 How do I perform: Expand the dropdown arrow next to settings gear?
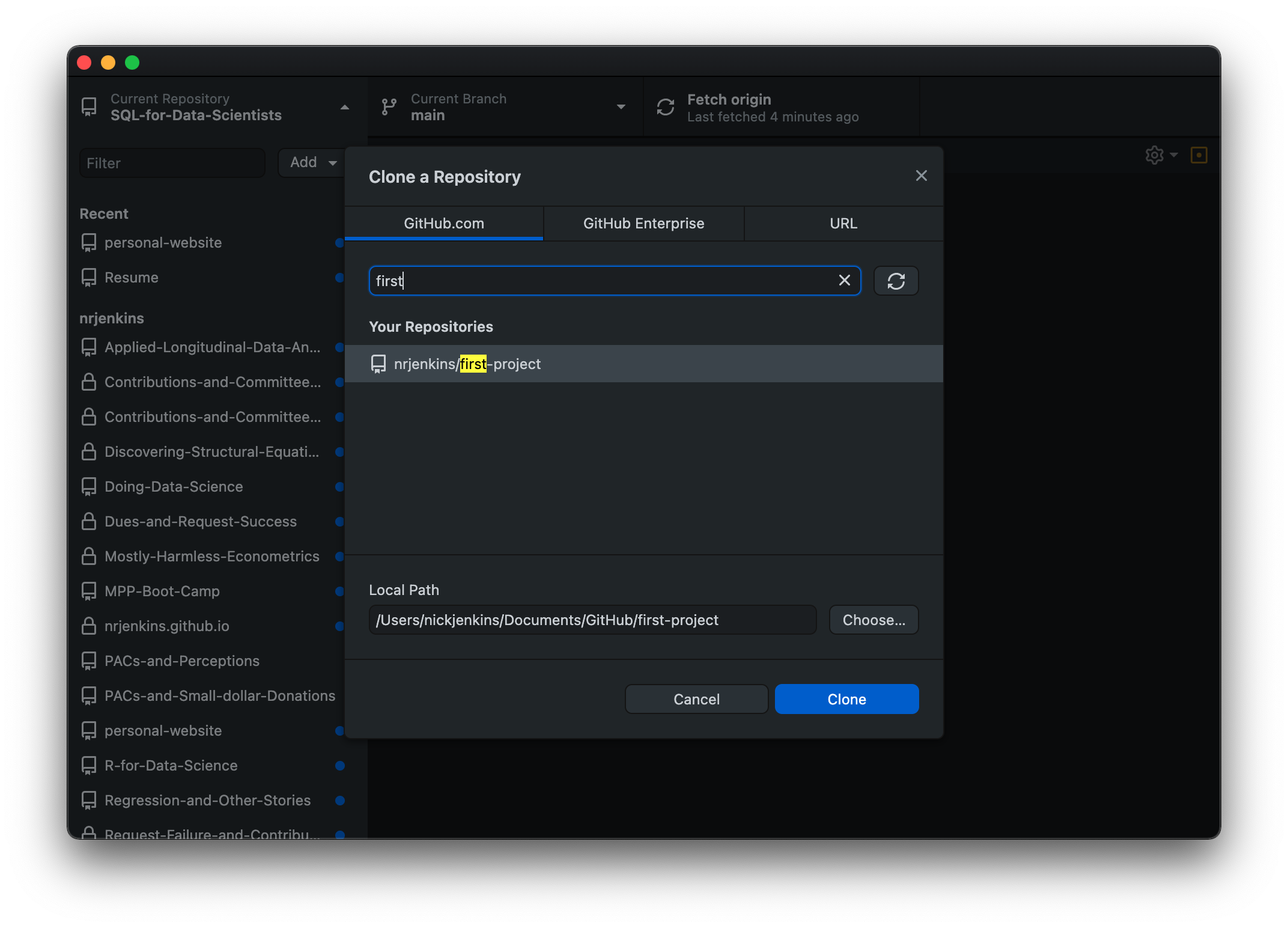[1173, 155]
